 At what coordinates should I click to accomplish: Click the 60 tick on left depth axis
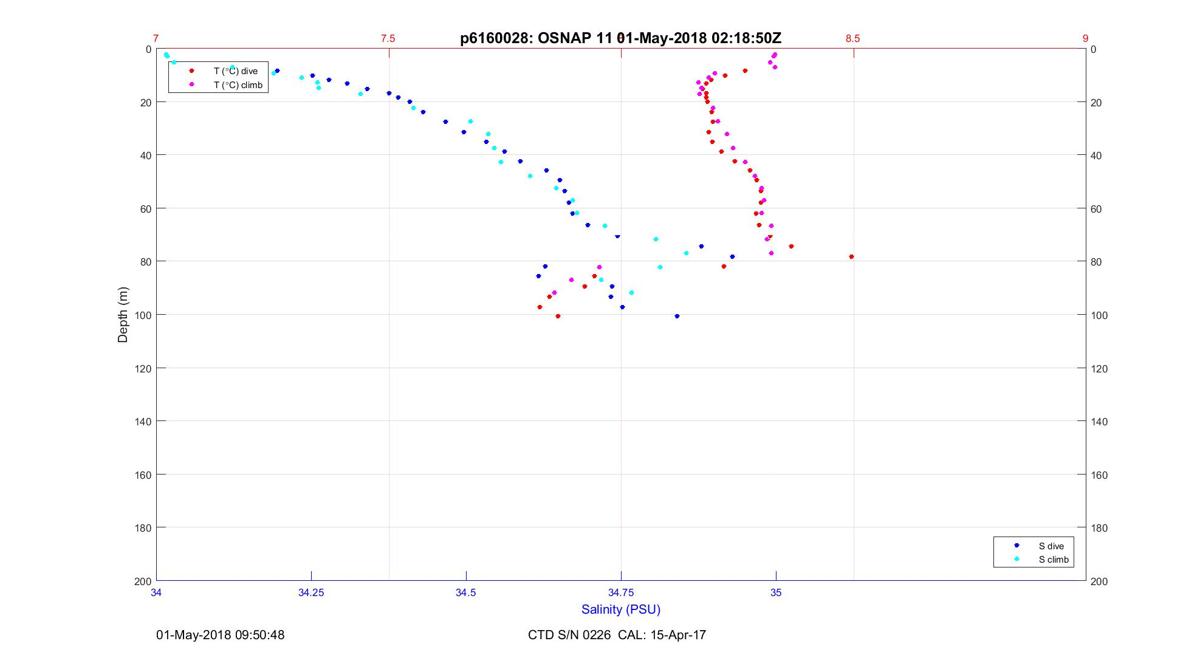(x=146, y=209)
